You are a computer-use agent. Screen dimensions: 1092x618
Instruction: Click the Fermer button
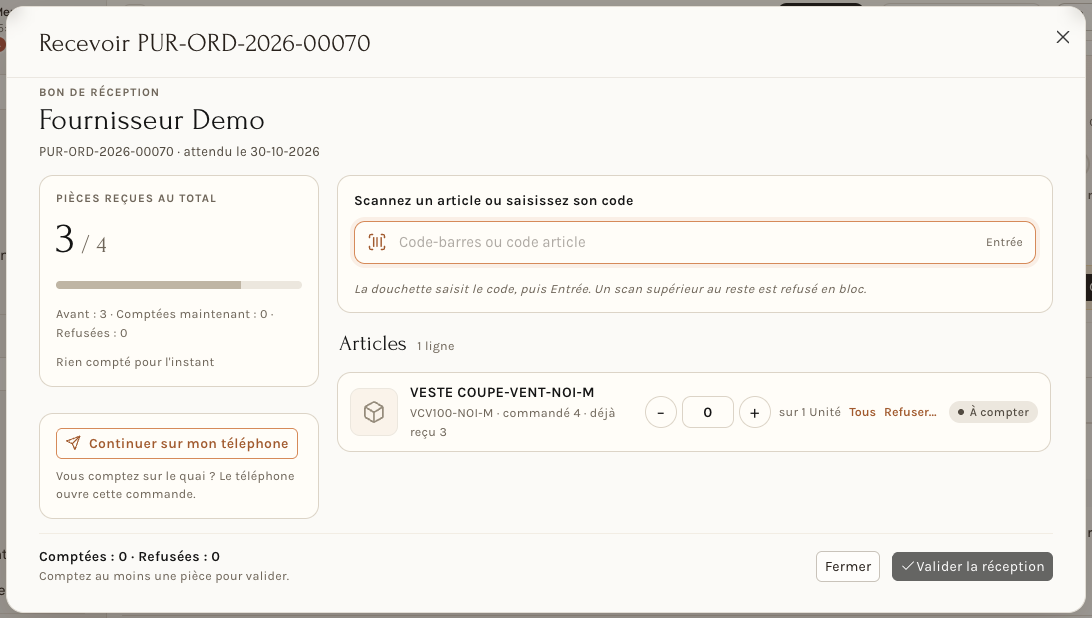(x=848, y=566)
